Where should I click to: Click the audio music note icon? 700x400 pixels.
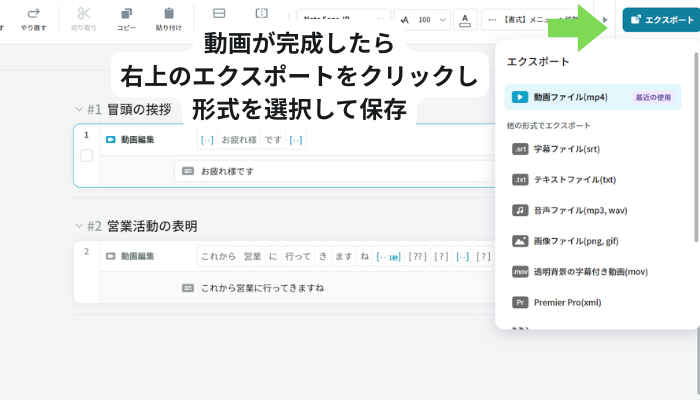(x=520, y=210)
